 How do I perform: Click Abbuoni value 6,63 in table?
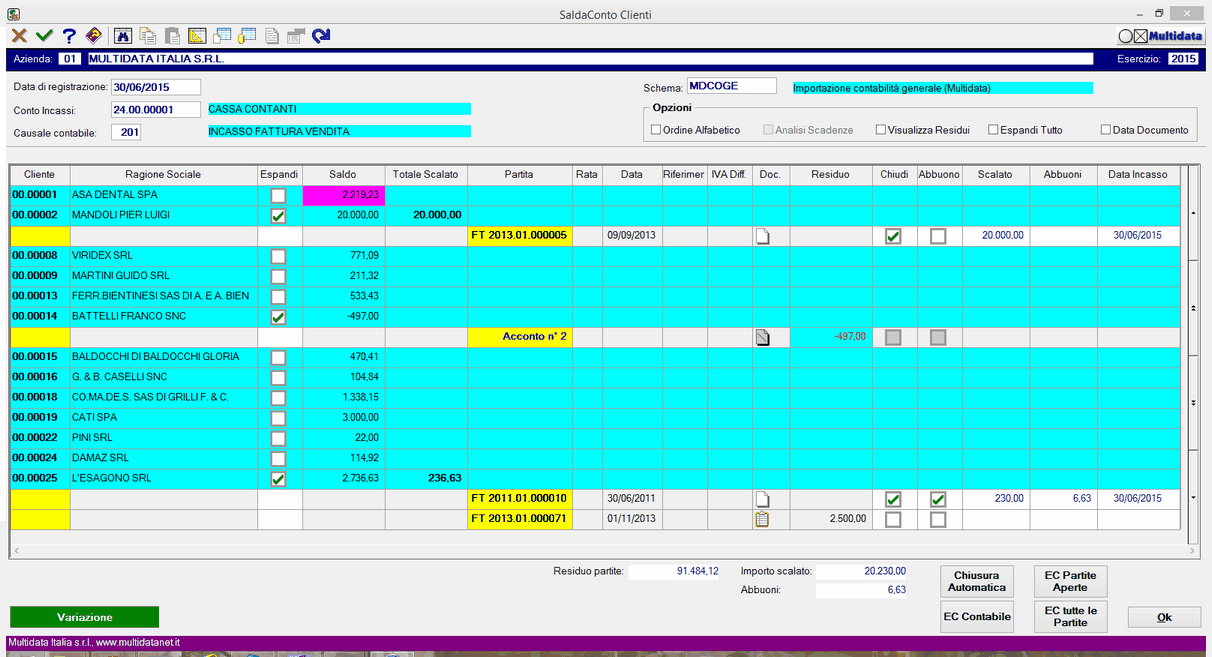coord(1063,499)
